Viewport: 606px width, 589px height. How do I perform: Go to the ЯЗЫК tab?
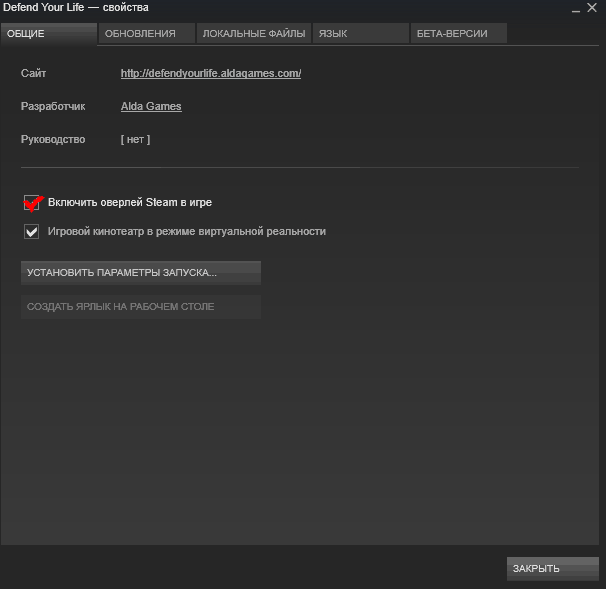click(333, 33)
